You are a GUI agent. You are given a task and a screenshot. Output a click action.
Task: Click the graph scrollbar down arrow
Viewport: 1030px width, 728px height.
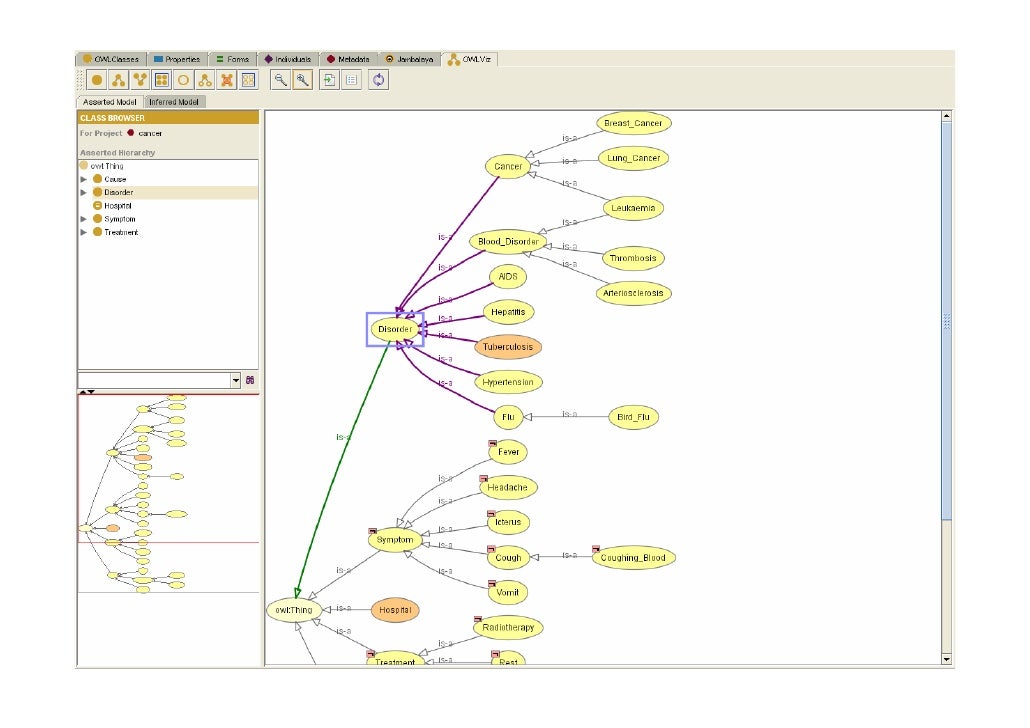pyautogui.click(x=947, y=659)
